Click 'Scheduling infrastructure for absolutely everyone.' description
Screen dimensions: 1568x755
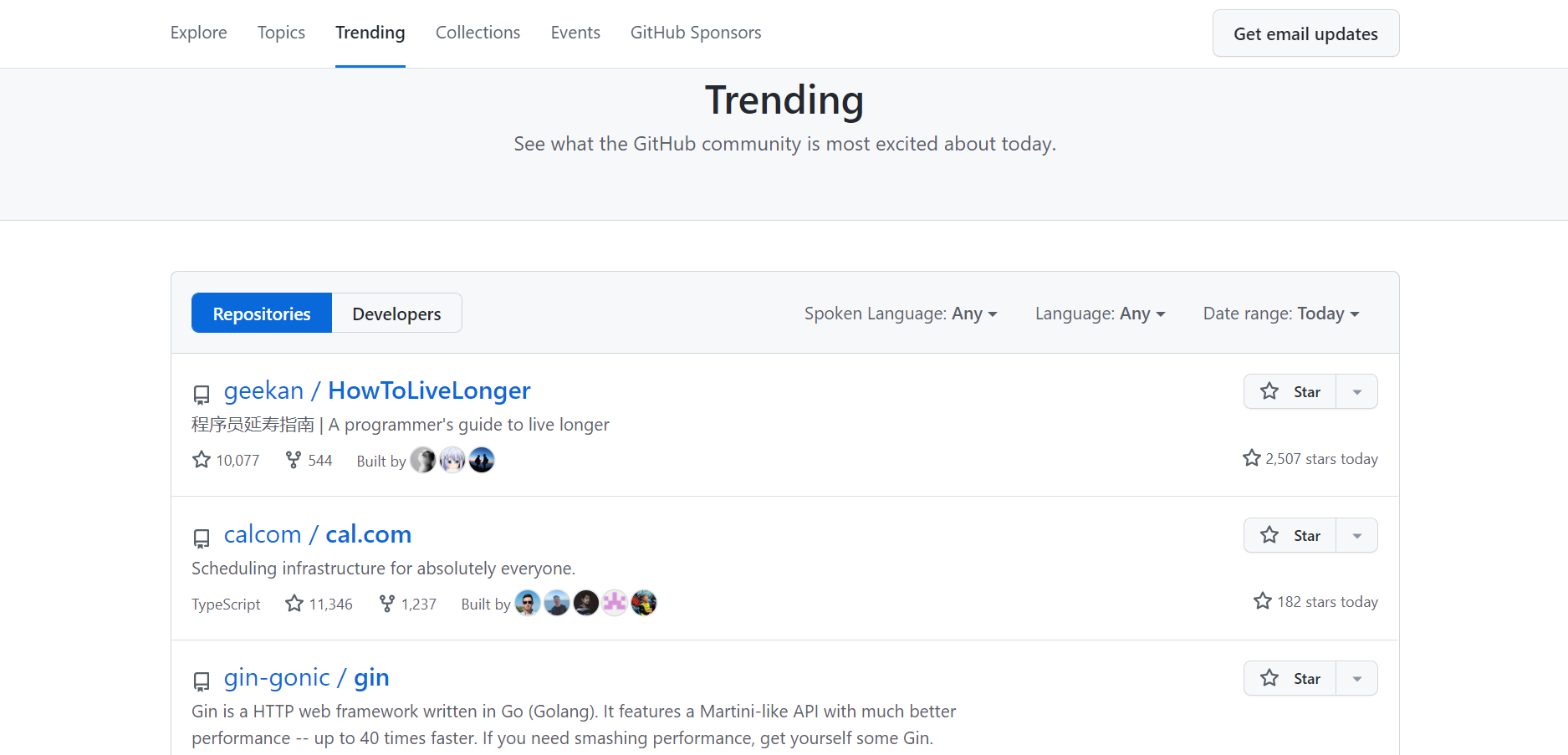pos(383,569)
